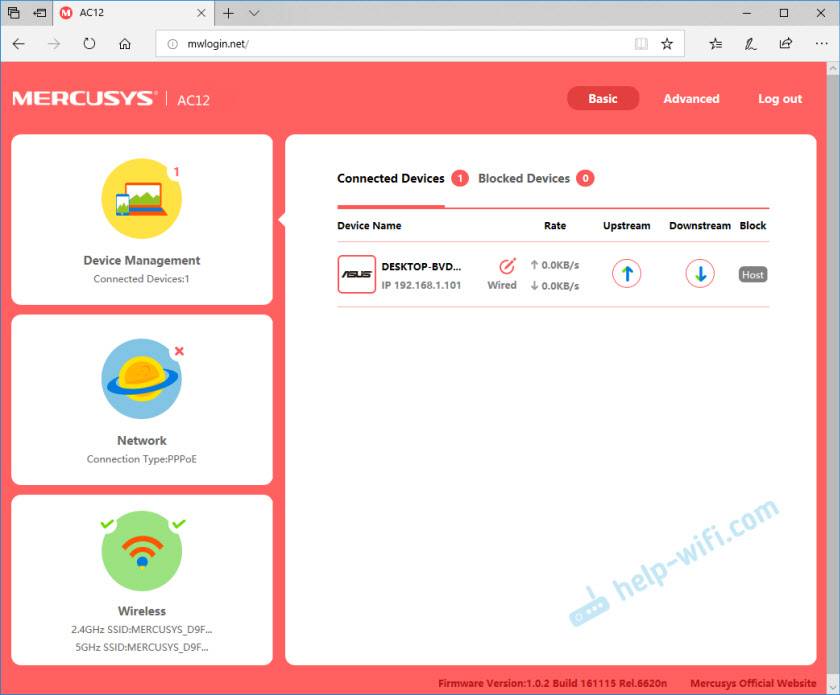Click the Downstream column header
The image size is (840, 695).
pos(700,226)
